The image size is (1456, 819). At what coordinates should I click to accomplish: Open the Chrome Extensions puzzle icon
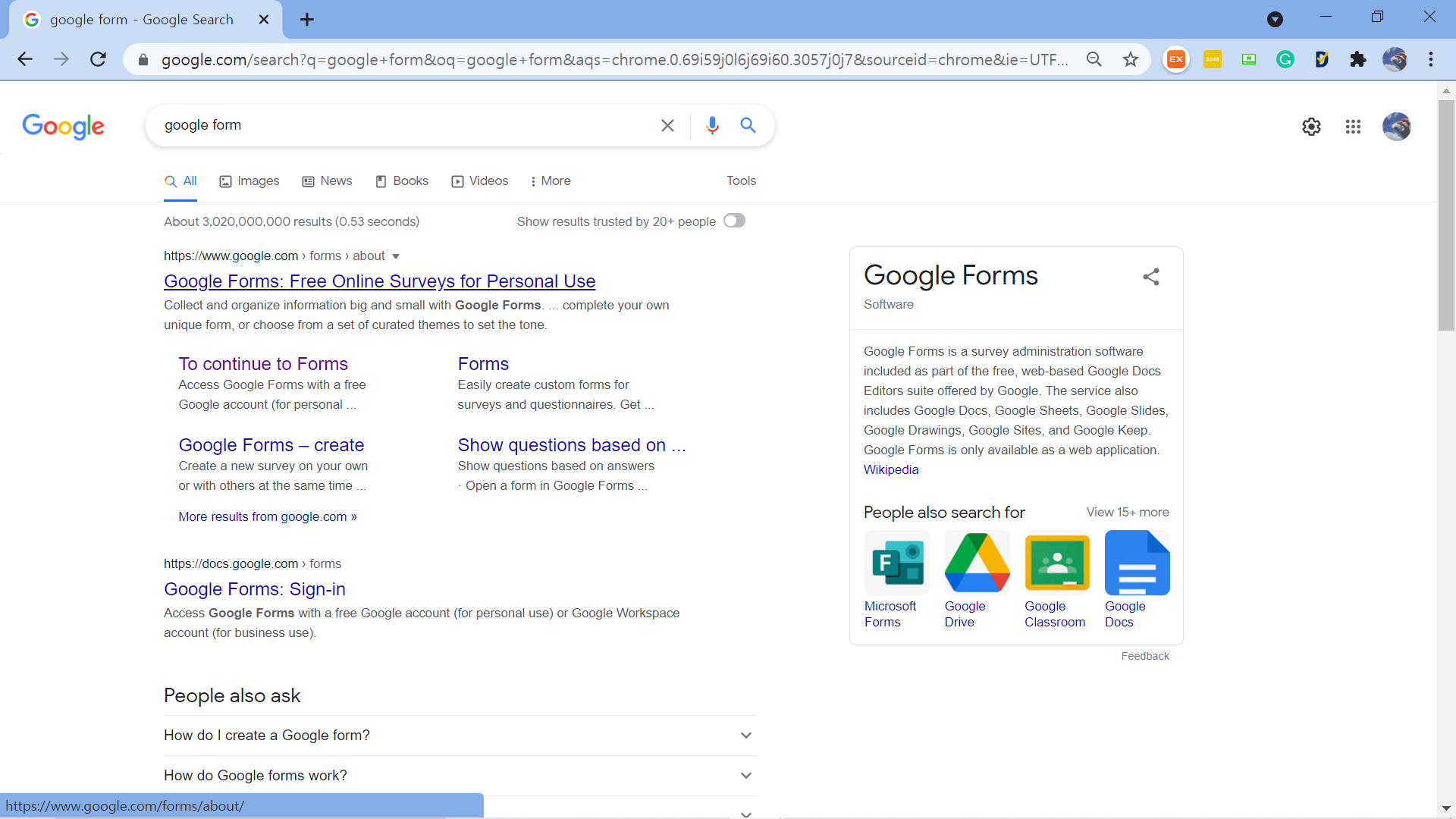[x=1357, y=59]
